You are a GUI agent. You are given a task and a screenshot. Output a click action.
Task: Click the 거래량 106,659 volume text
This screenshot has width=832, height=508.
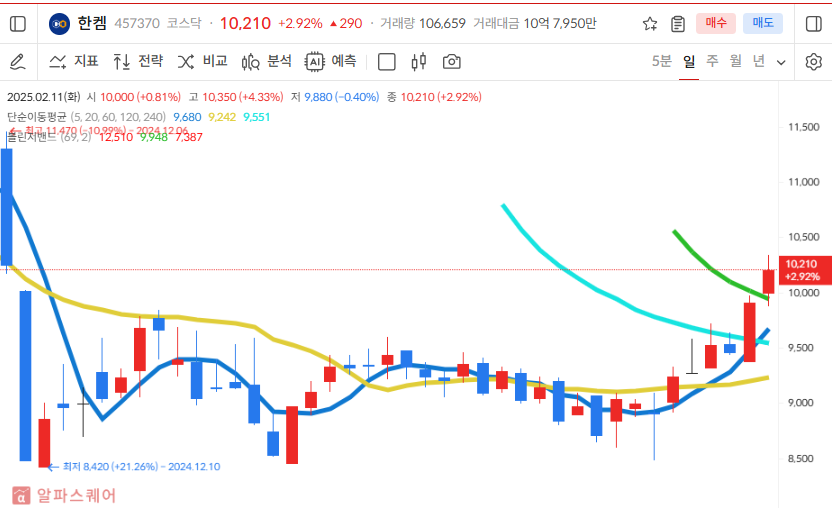click(x=423, y=23)
